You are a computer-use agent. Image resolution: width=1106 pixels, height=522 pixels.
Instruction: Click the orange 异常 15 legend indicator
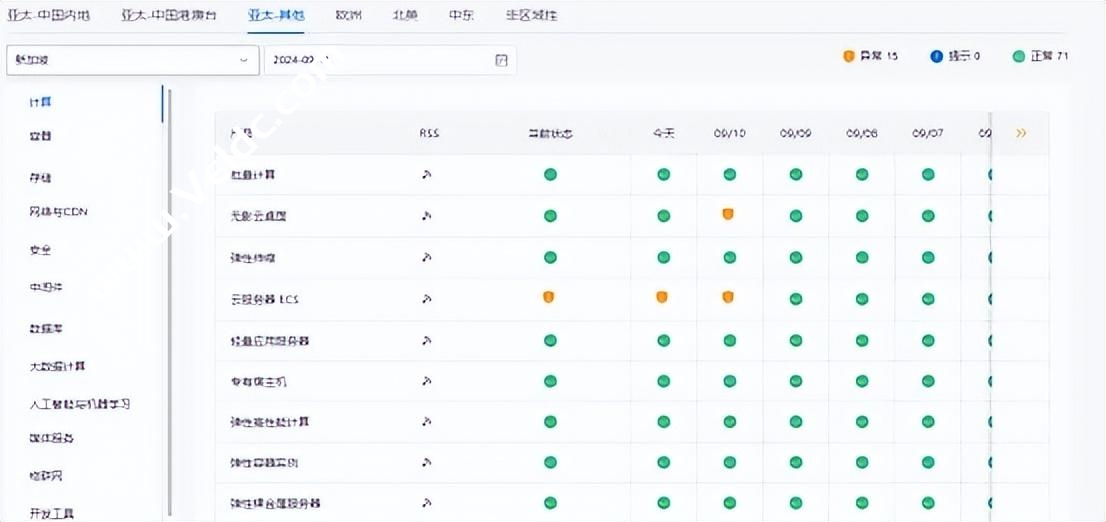click(x=849, y=56)
